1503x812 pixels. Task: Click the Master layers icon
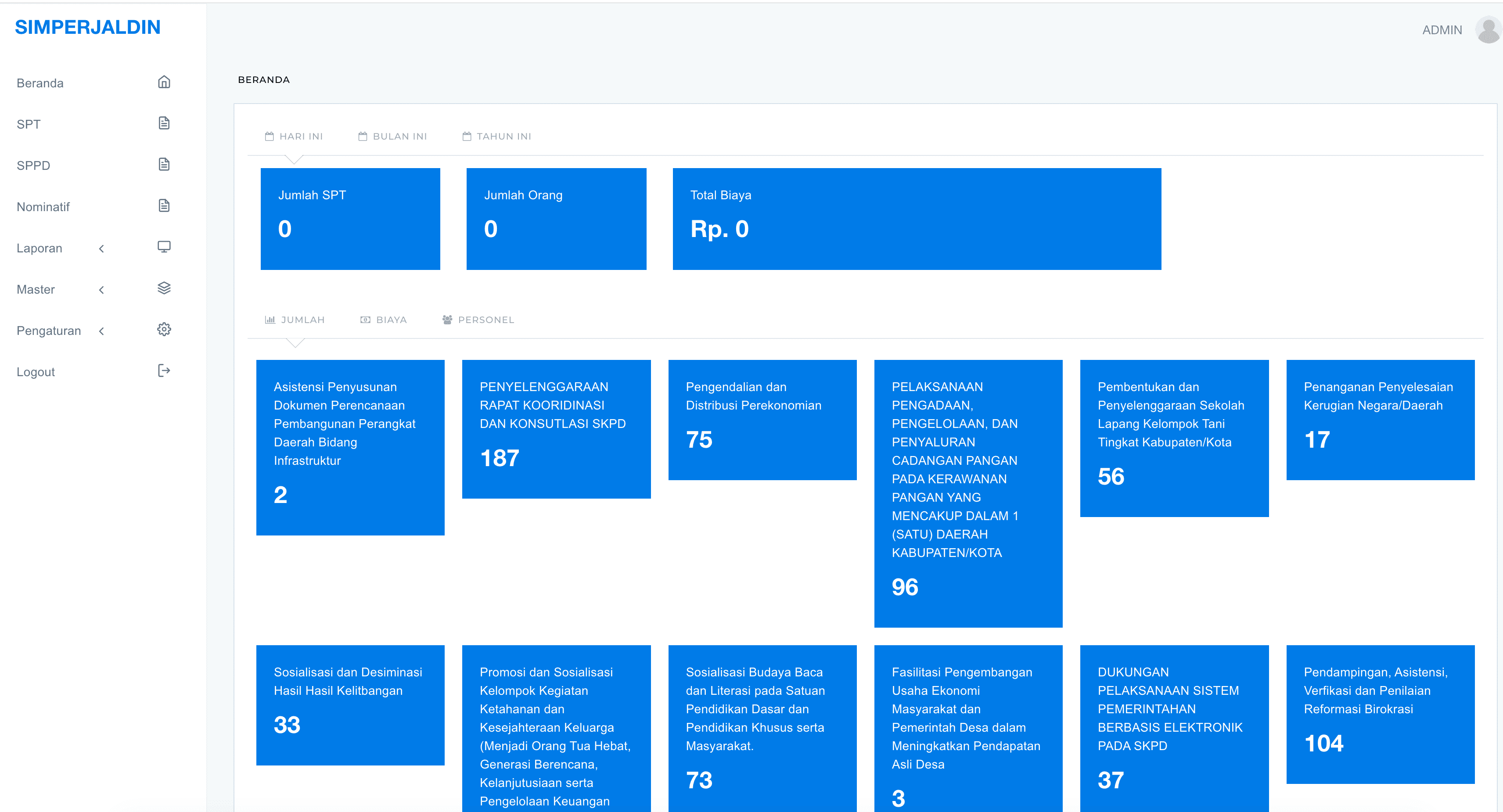click(164, 288)
